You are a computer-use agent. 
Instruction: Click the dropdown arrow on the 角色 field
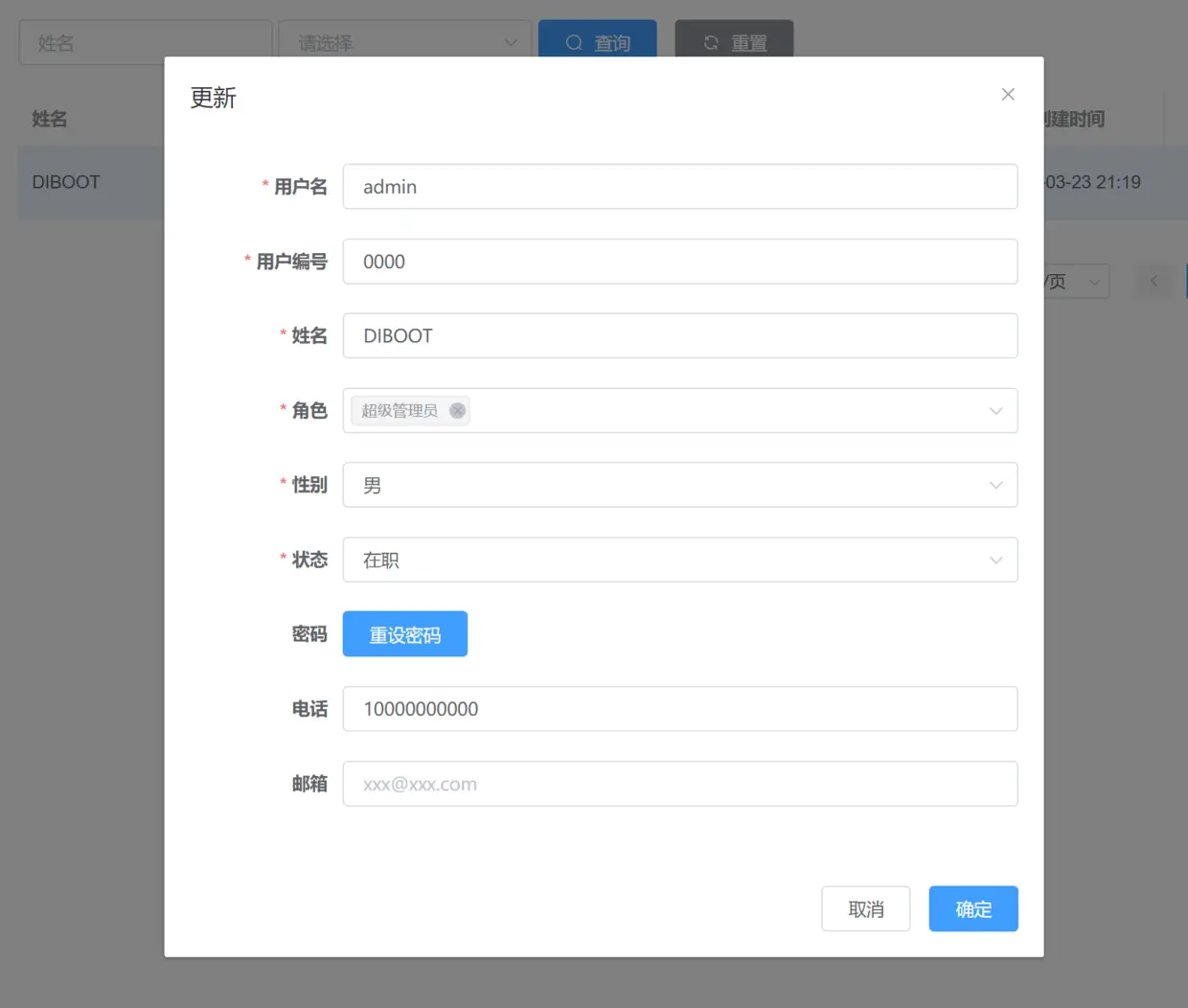(x=995, y=410)
